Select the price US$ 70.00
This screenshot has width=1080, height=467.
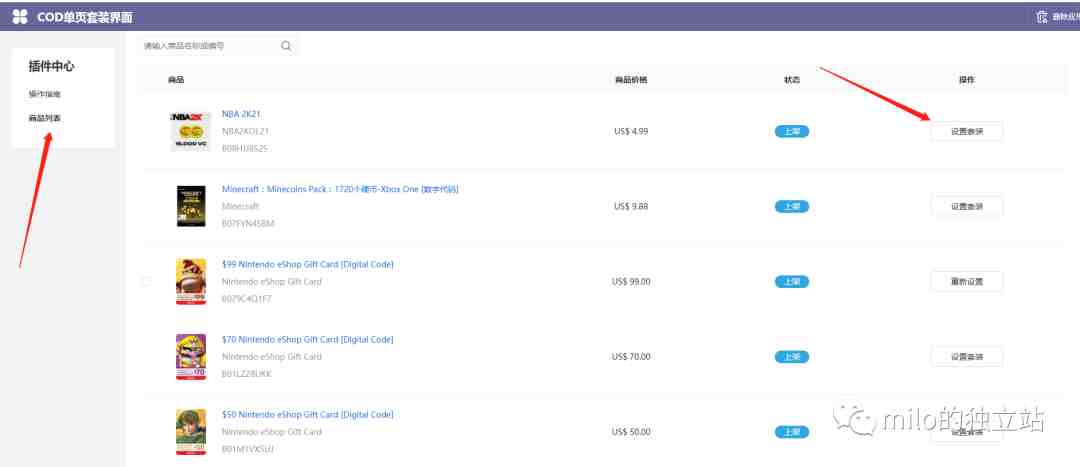click(631, 356)
